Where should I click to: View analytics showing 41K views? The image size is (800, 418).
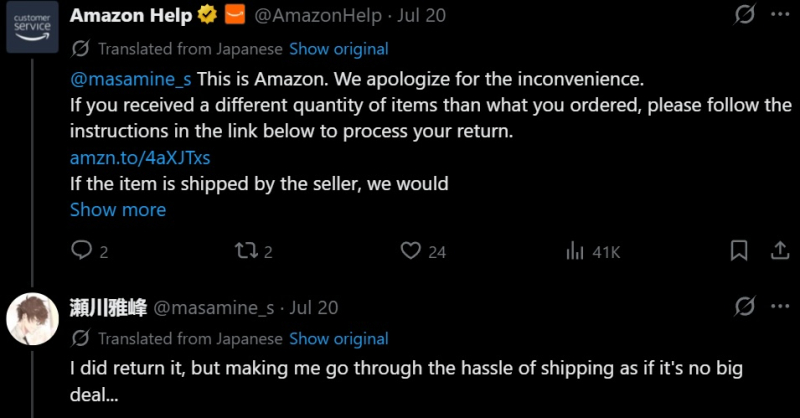[x=593, y=251]
